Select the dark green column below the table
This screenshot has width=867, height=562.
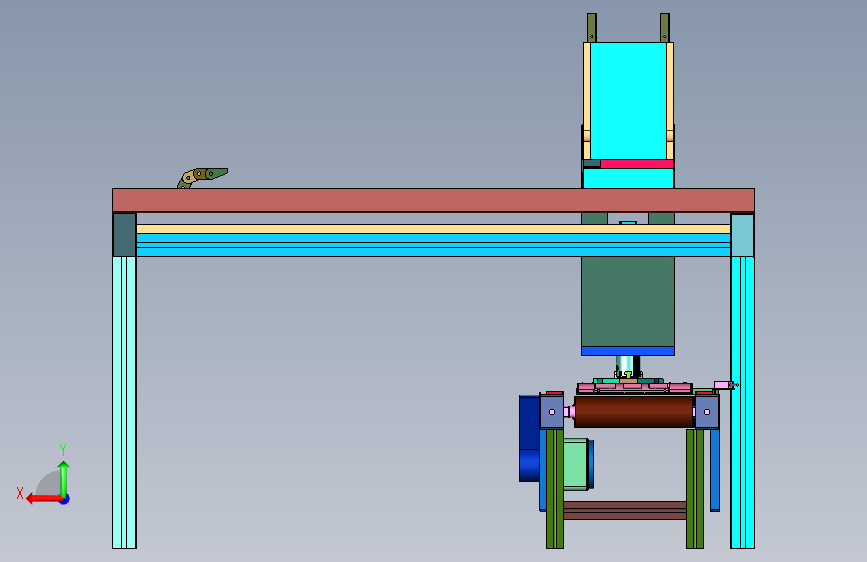coord(628,301)
